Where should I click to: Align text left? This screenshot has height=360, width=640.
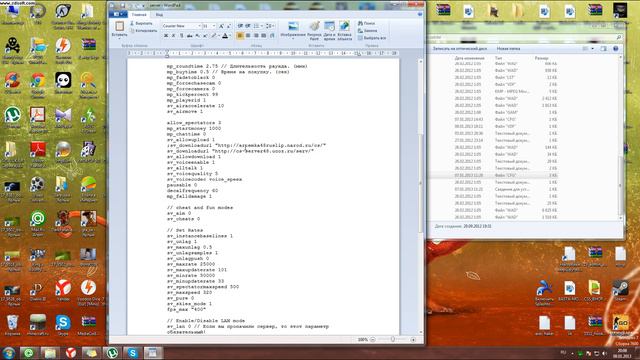pyautogui.click(x=240, y=36)
